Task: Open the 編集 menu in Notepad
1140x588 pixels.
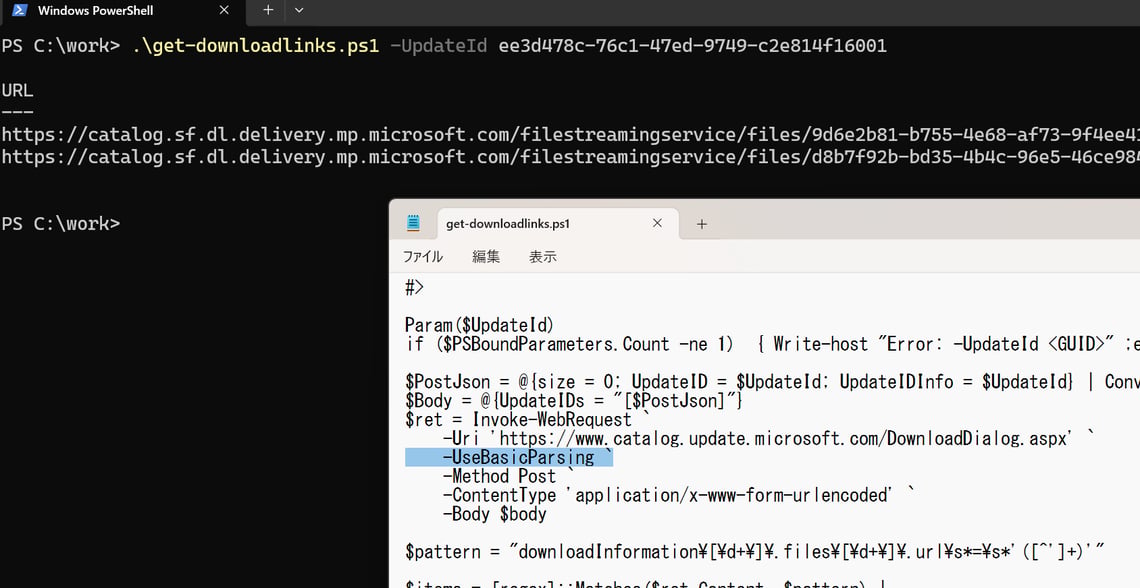Action: click(486, 257)
